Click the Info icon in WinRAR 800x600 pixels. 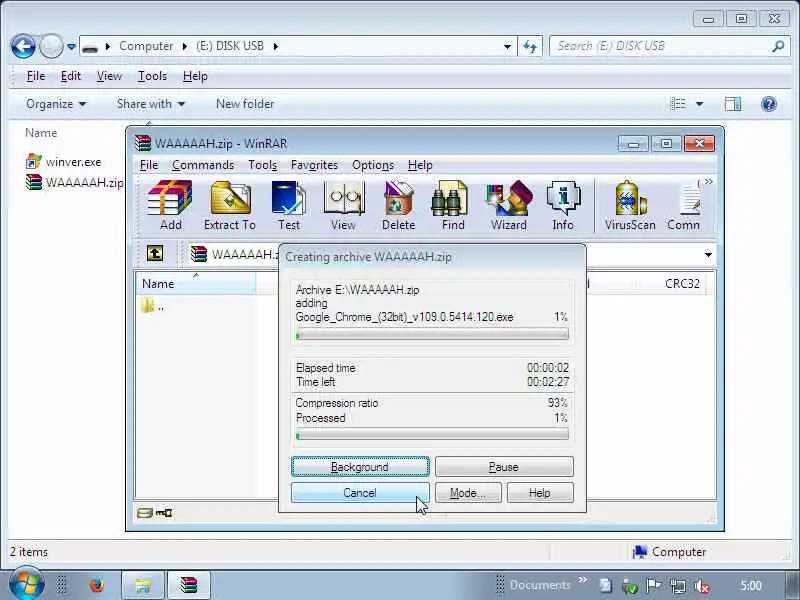(563, 206)
